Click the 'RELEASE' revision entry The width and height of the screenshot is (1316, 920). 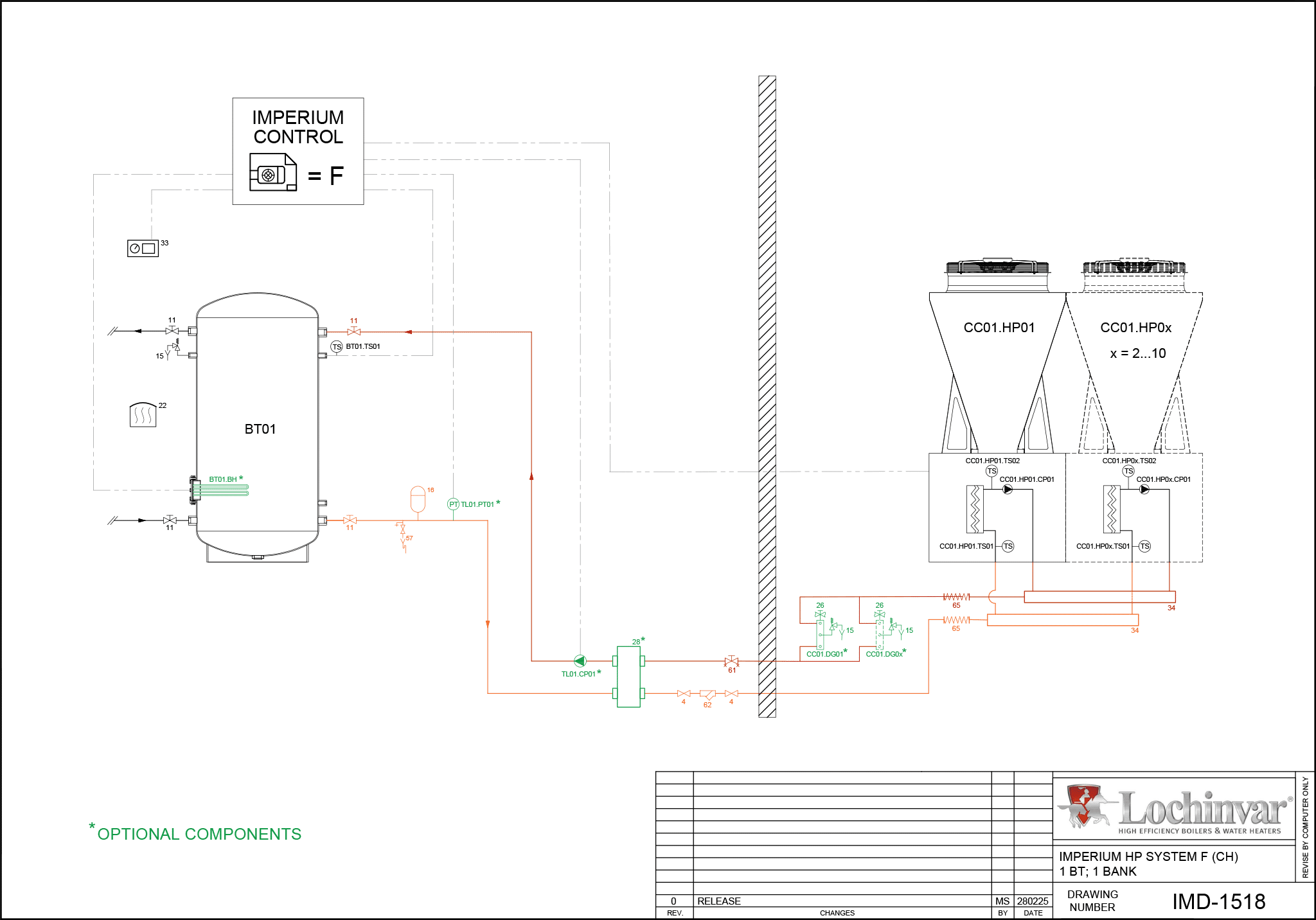(719, 901)
